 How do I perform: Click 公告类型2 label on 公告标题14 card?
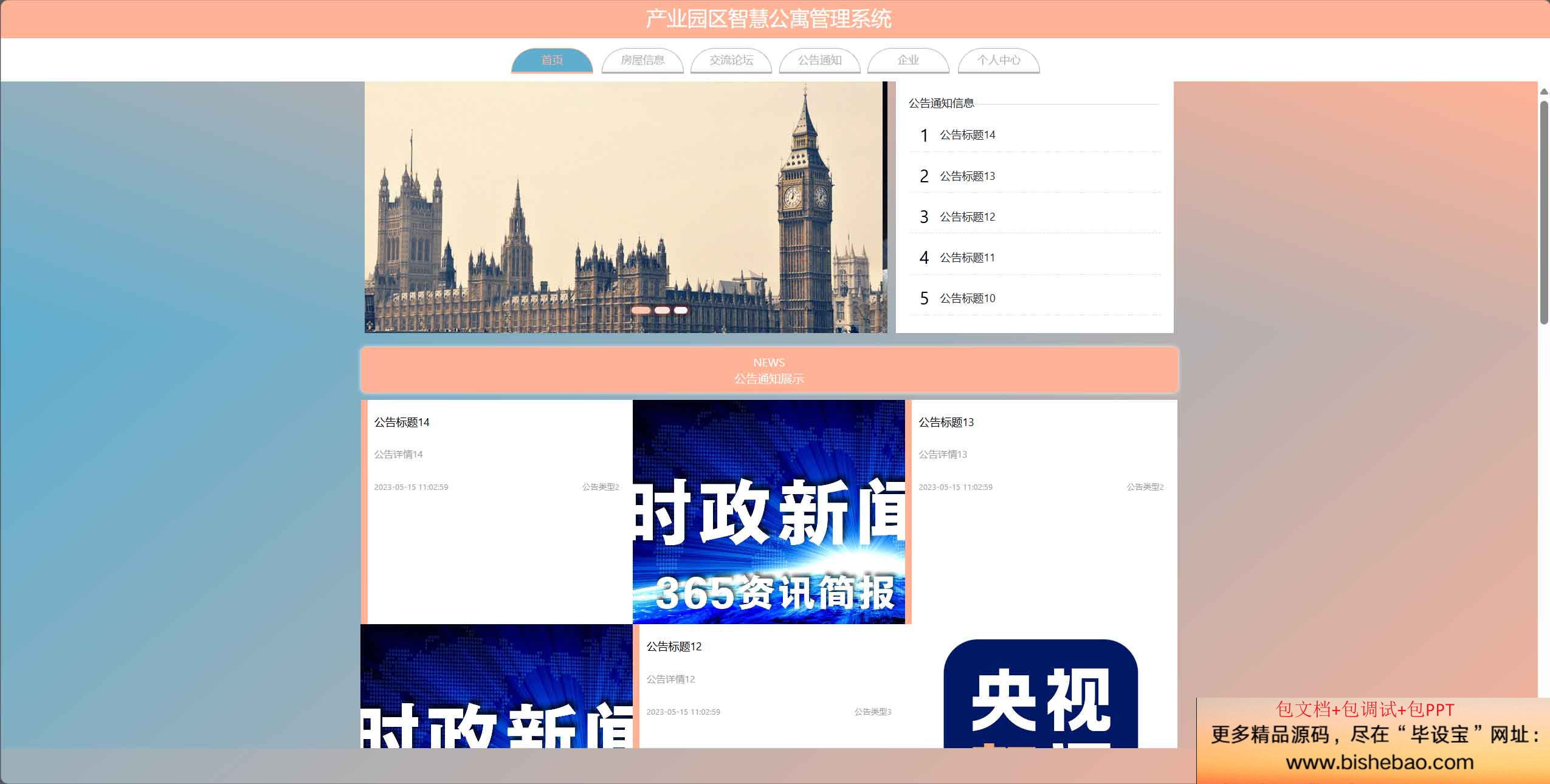click(x=601, y=487)
